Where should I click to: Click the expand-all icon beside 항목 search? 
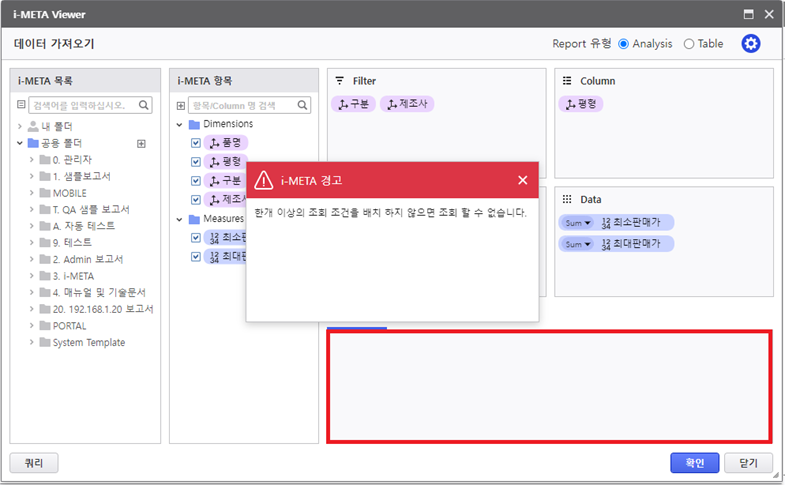[x=181, y=105]
